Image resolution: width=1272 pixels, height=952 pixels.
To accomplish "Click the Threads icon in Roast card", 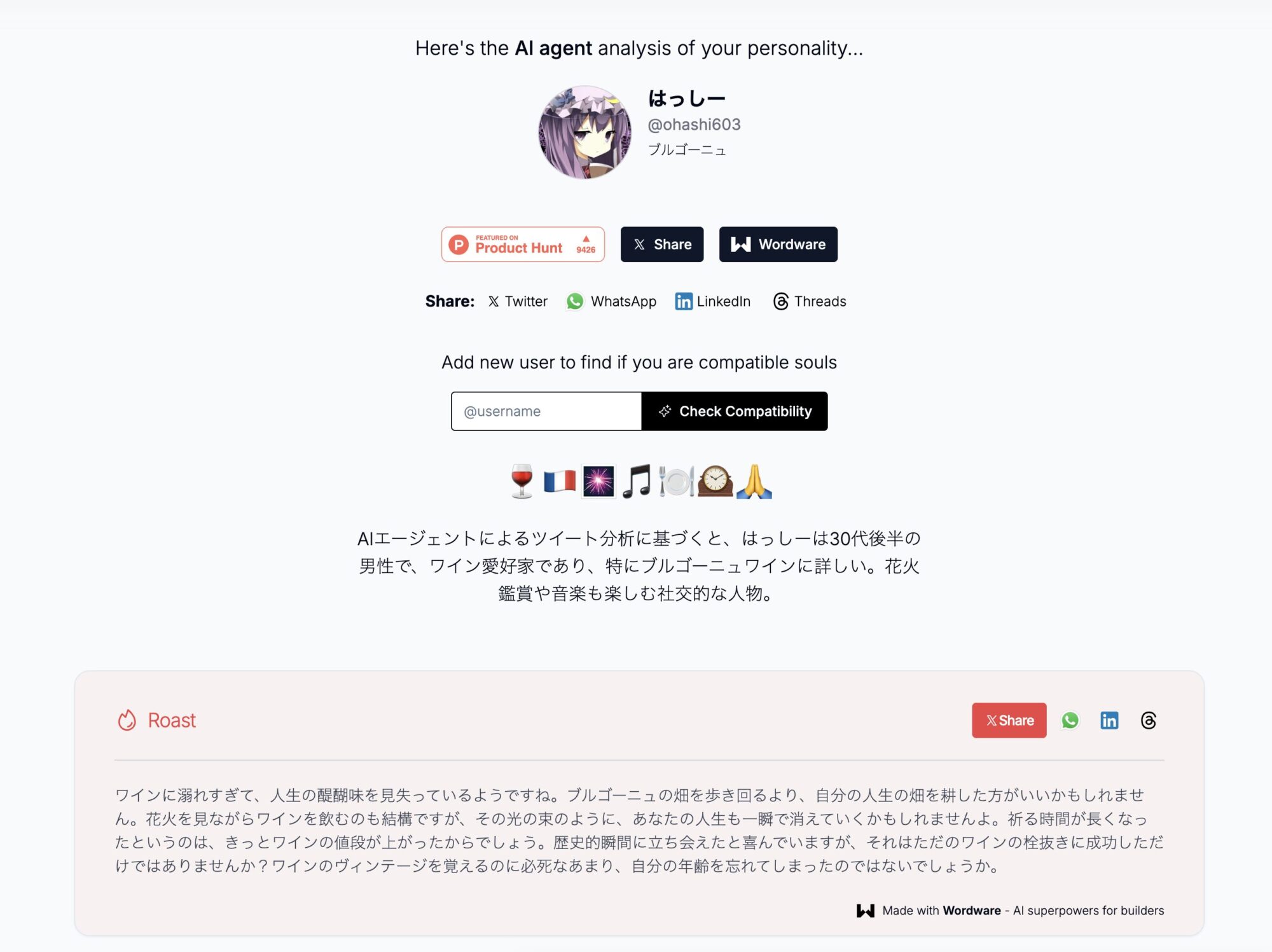I will pos(1148,720).
